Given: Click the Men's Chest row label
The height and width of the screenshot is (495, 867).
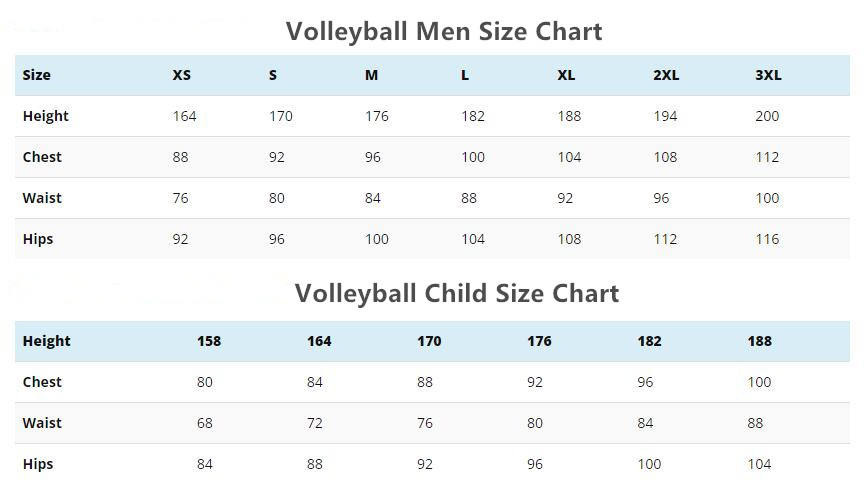Looking at the screenshot, I should coord(42,157).
